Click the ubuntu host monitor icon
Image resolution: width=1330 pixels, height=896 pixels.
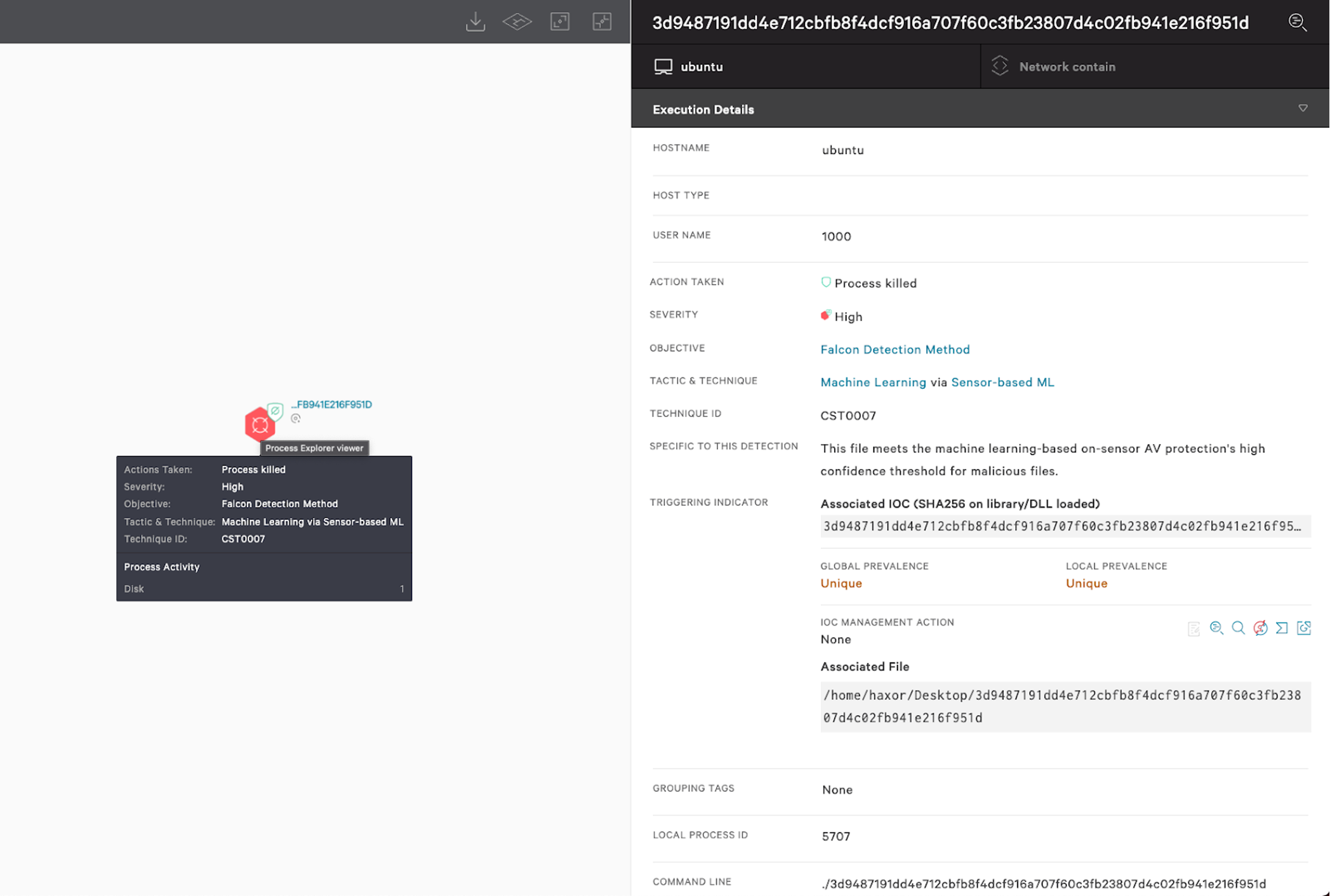pos(663,67)
